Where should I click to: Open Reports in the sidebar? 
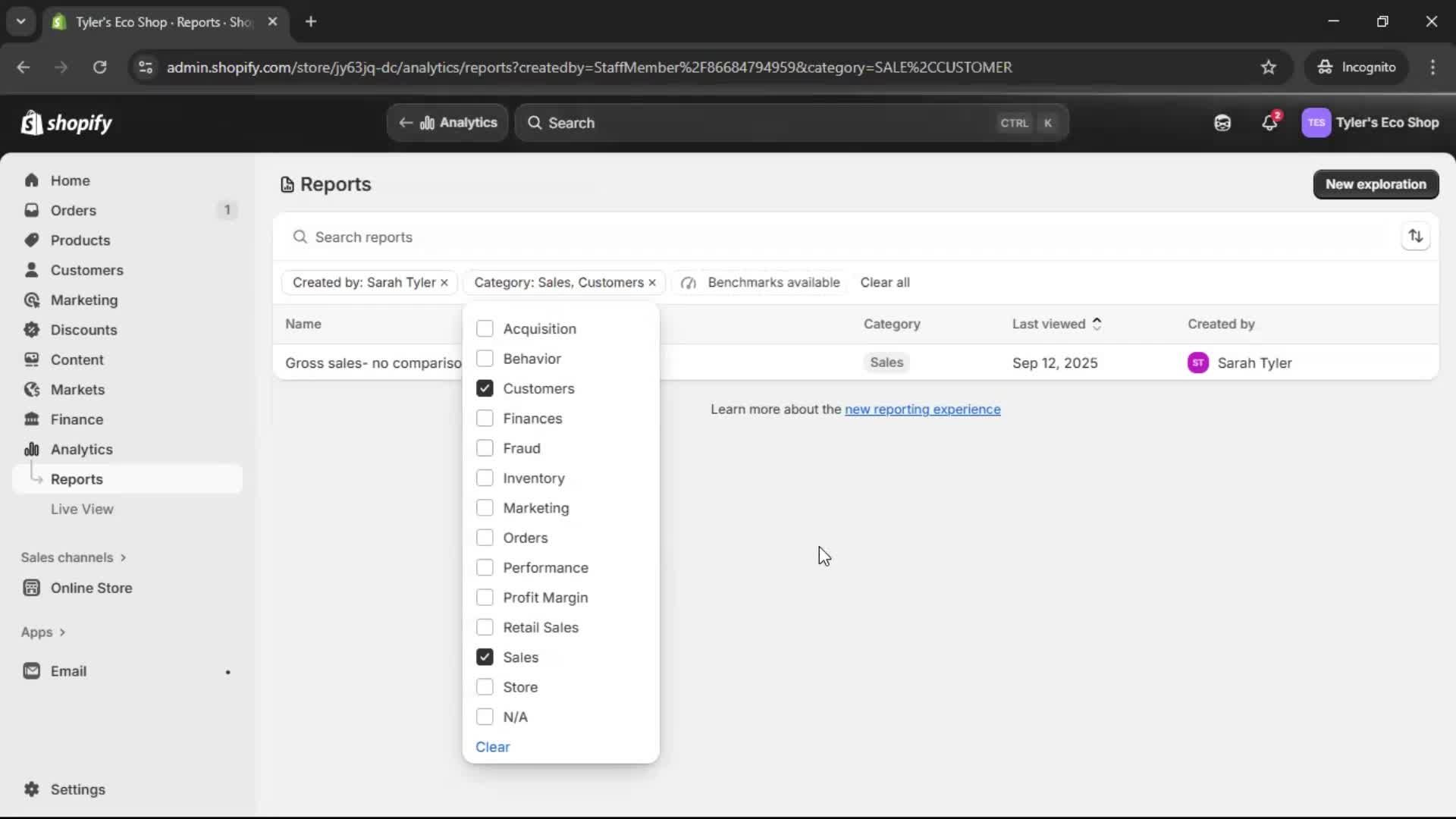click(77, 479)
